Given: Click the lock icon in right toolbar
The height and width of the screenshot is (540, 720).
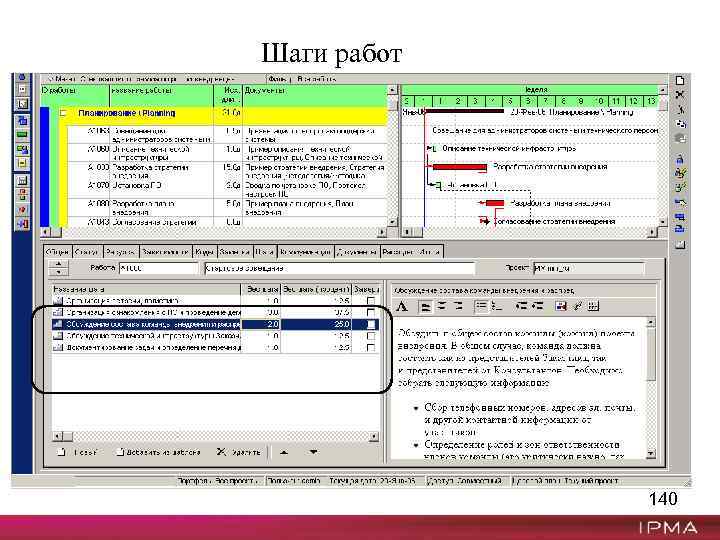Looking at the screenshot, I should click(x=680, y=159).
